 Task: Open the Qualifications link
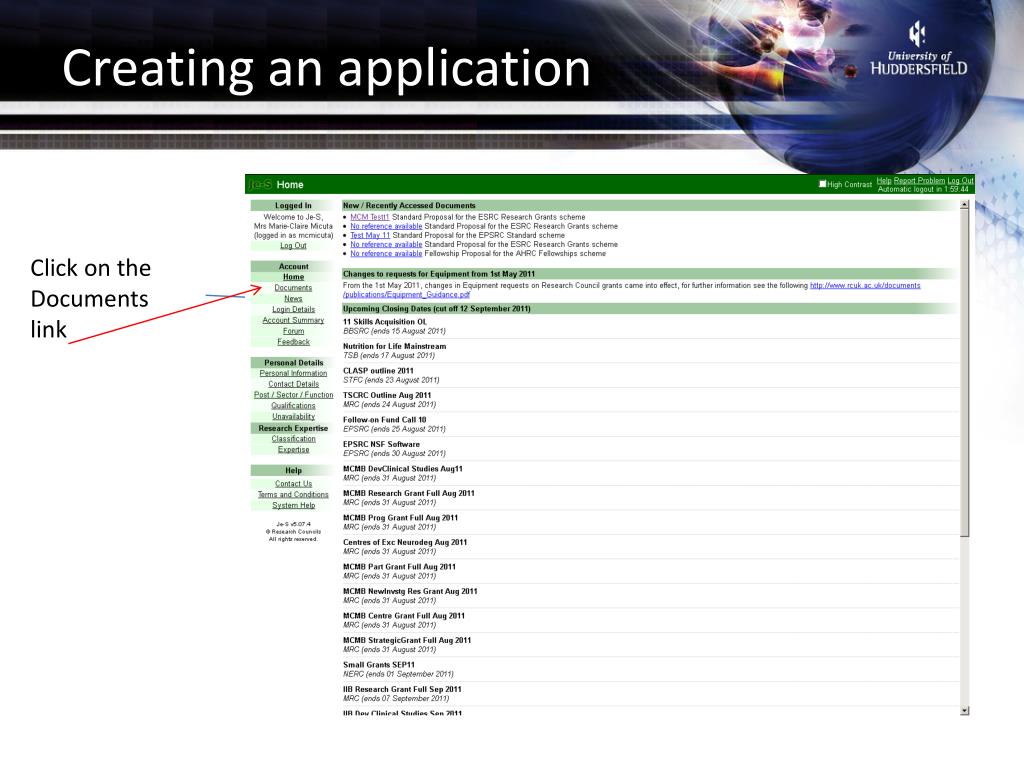[x=293, y=406]
